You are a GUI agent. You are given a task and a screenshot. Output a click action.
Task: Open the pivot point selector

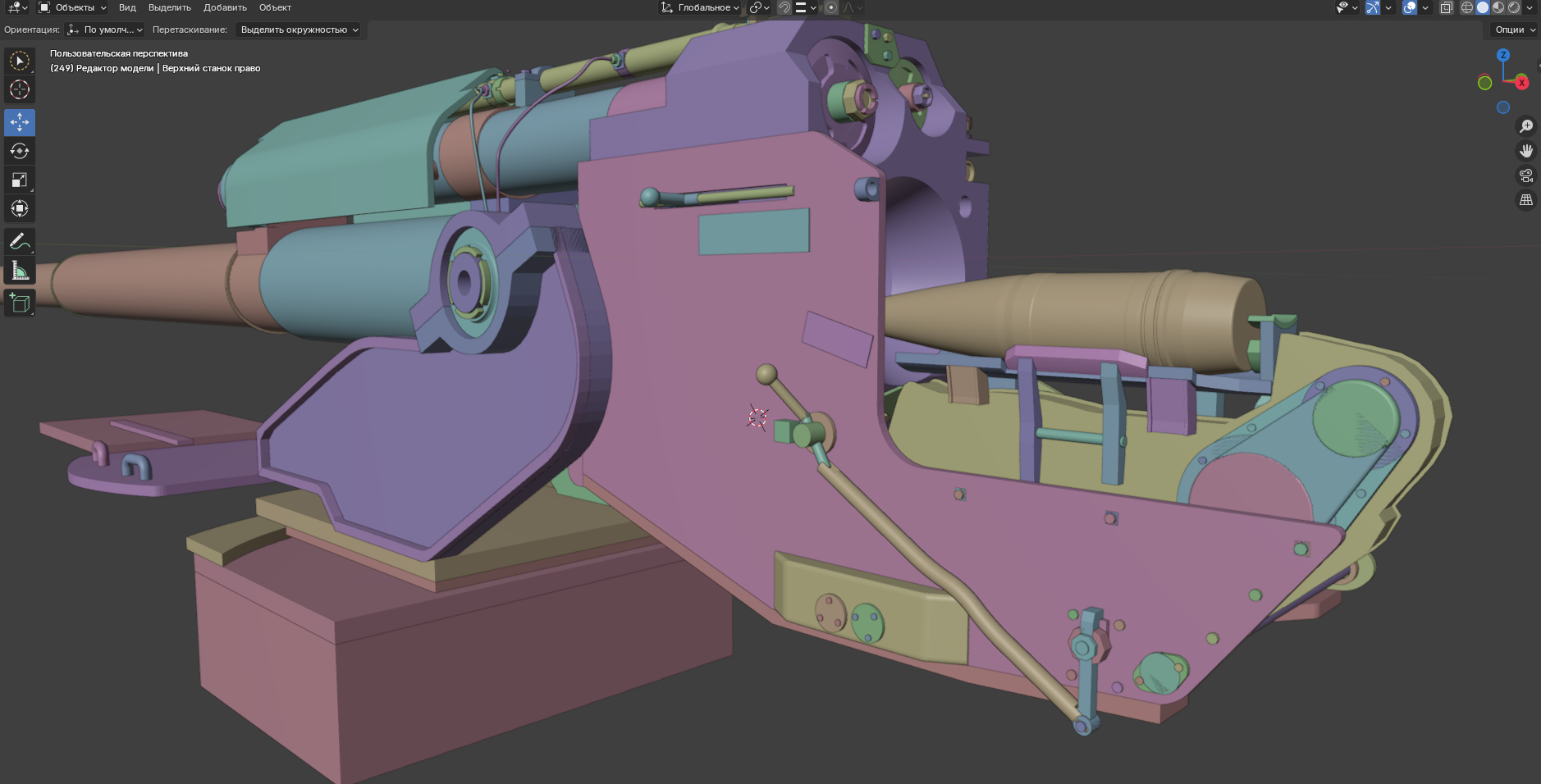pos(759,7)
